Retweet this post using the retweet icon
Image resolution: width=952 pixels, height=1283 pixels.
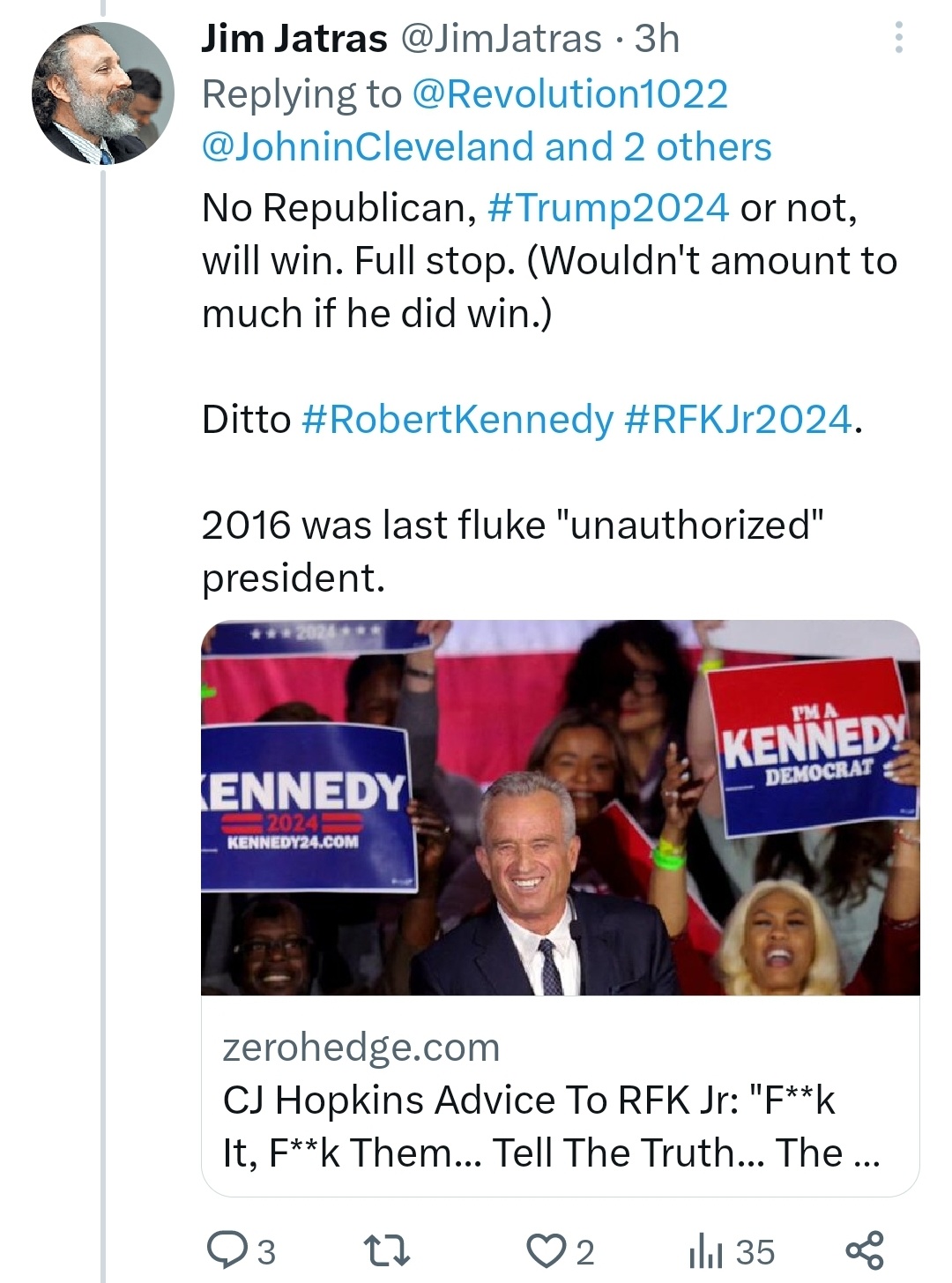(387, 1249)
